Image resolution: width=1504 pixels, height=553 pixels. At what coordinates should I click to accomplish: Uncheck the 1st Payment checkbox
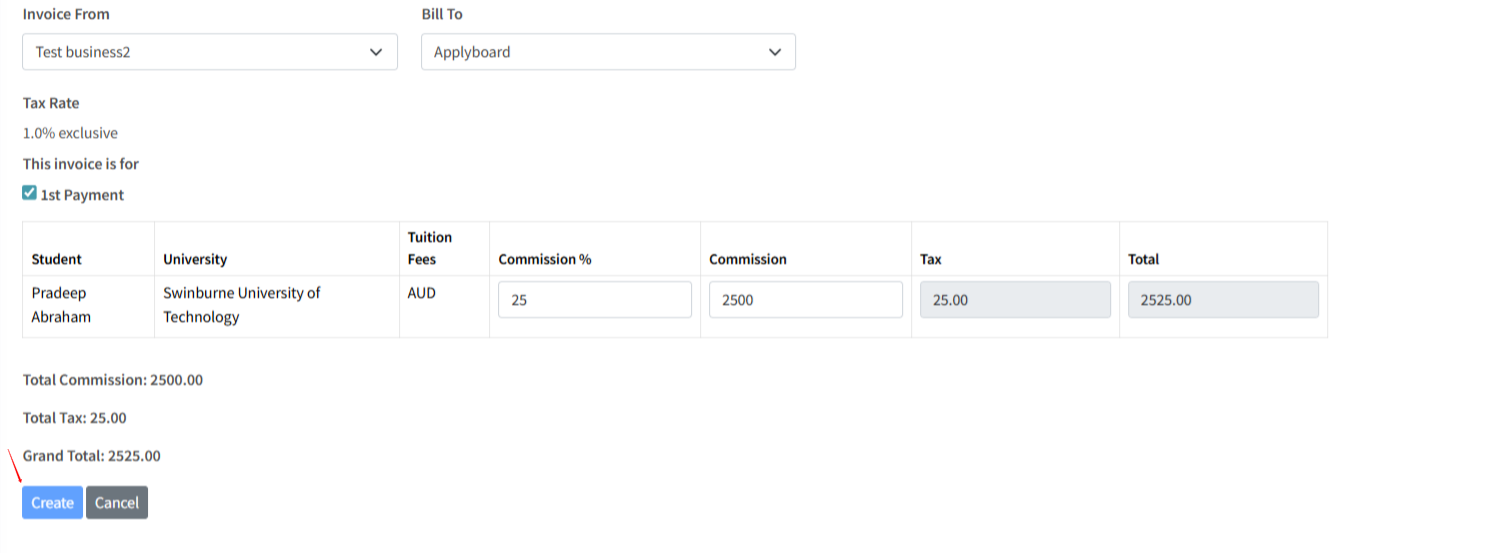pos(30,193)
